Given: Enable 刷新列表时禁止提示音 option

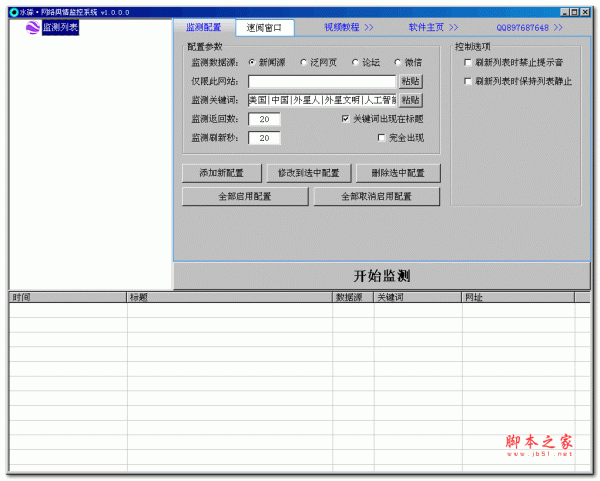Looking at the screenshot, I should tap(467, 63).
